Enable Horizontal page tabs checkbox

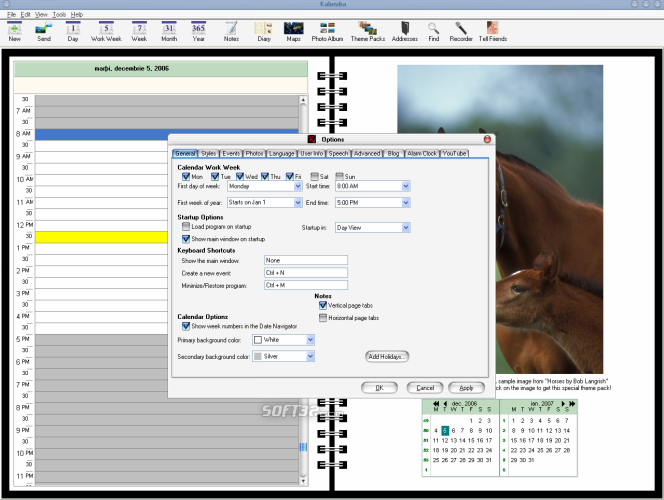322,317
